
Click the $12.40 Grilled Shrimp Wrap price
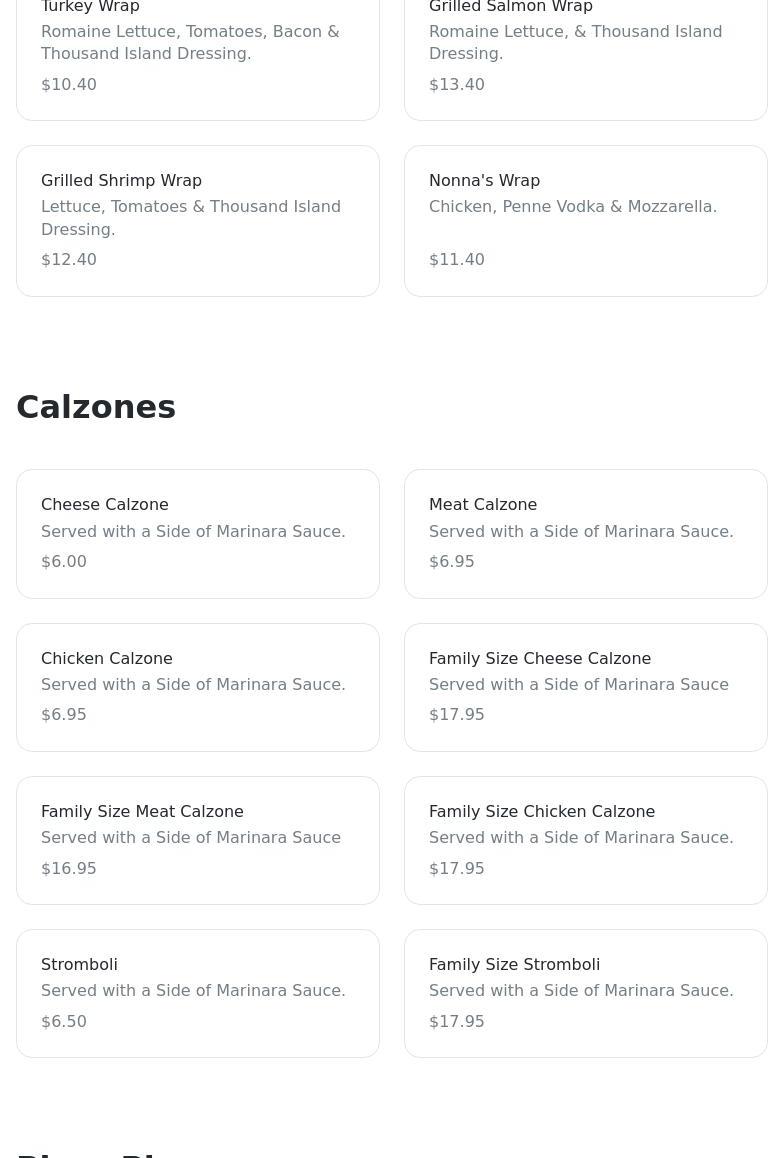(69, 260)
